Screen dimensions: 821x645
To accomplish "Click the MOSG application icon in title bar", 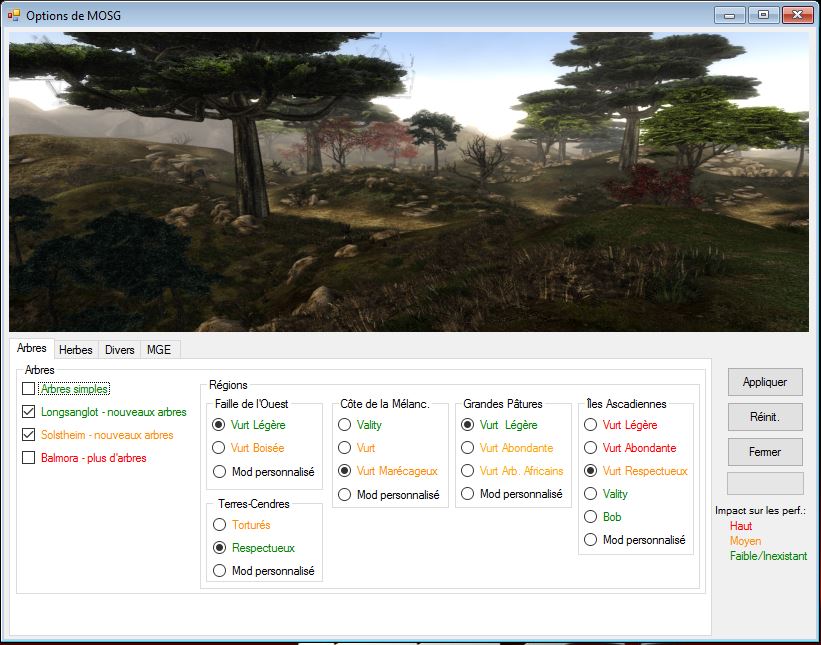I will pos(14,15).
